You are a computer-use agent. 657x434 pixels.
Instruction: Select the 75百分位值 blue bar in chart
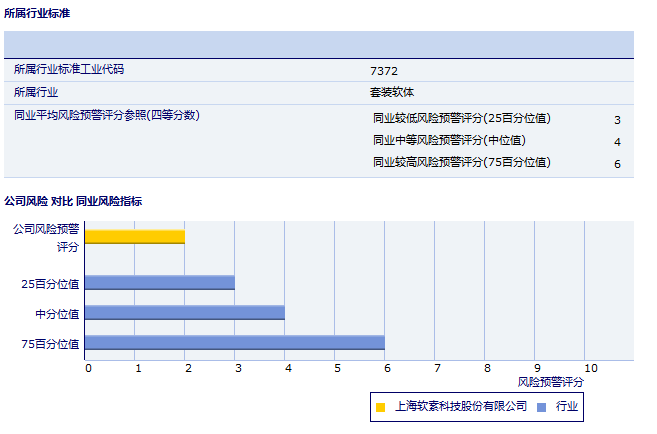[x=235, y=343]
